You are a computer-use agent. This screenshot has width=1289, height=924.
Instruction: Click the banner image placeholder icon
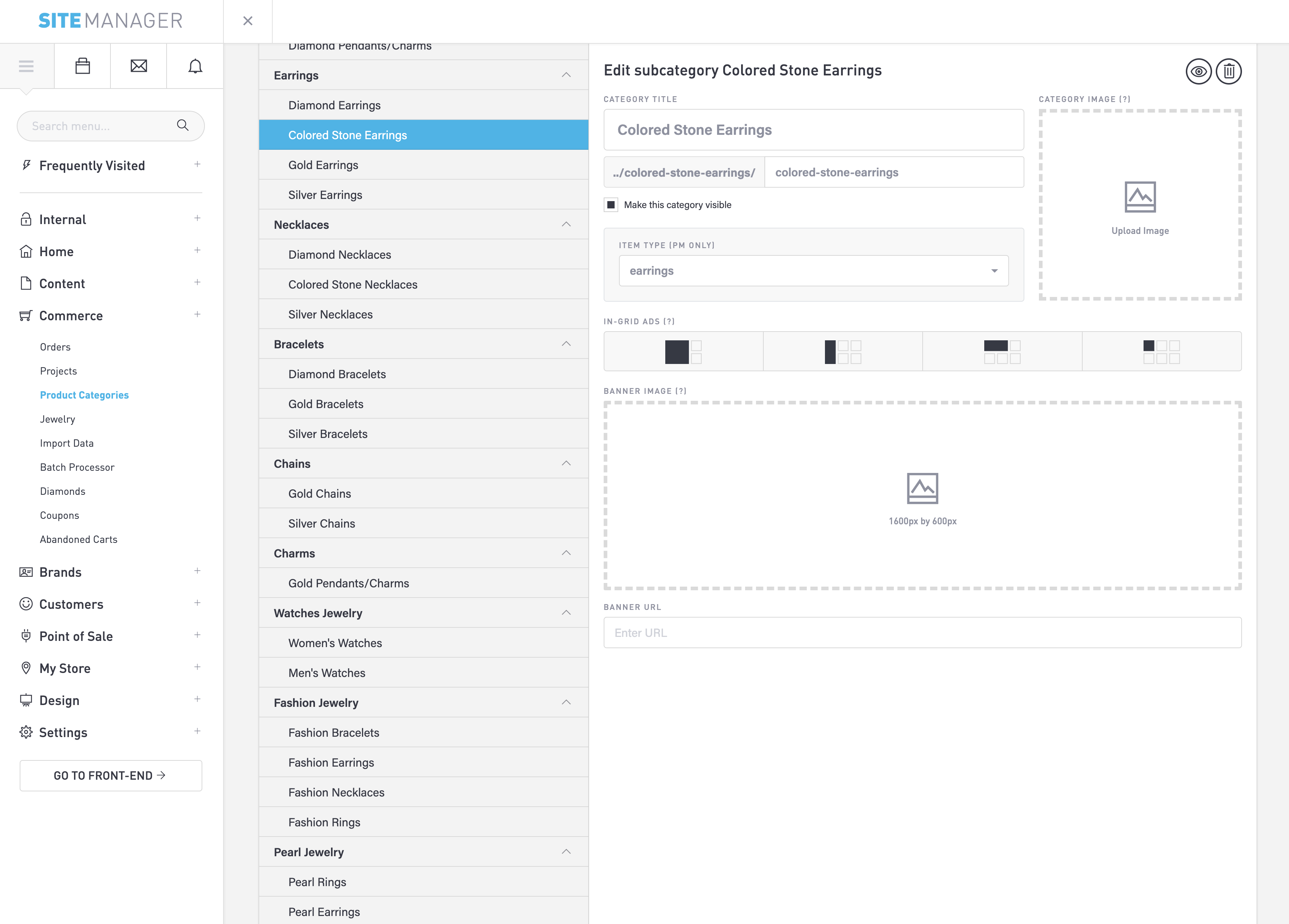(x=922, y=488)
